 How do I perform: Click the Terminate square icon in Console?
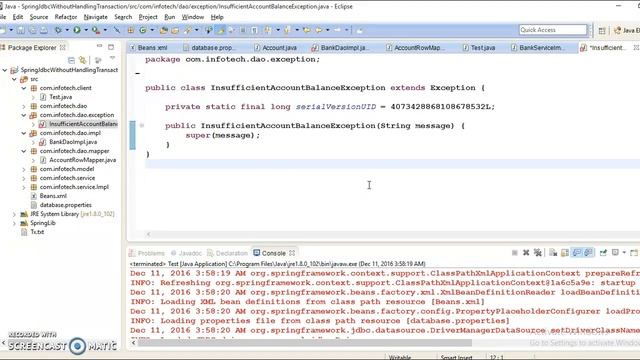click(515, 253)
